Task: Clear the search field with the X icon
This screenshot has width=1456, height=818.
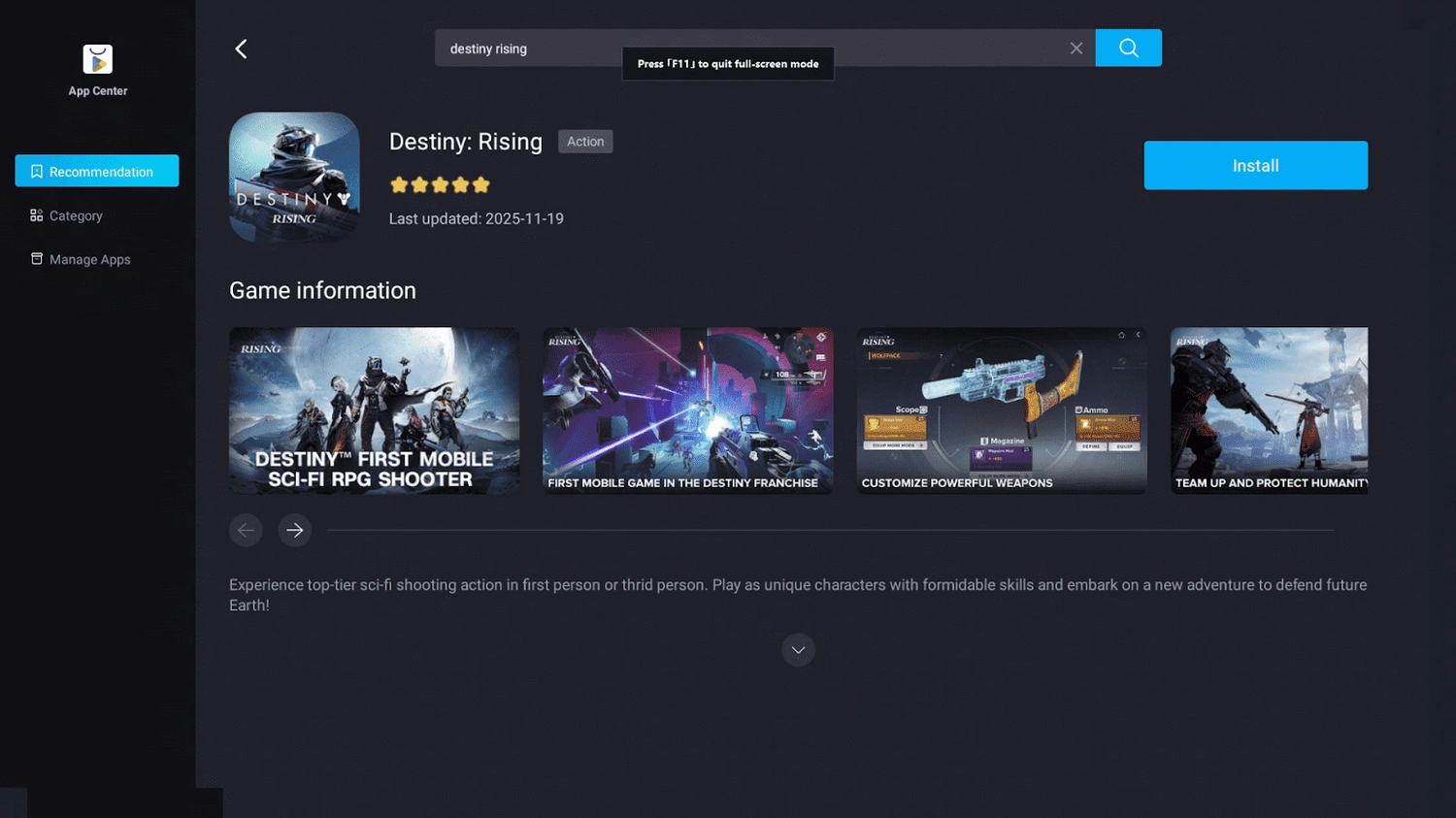Action: [x=1075, y=48]
